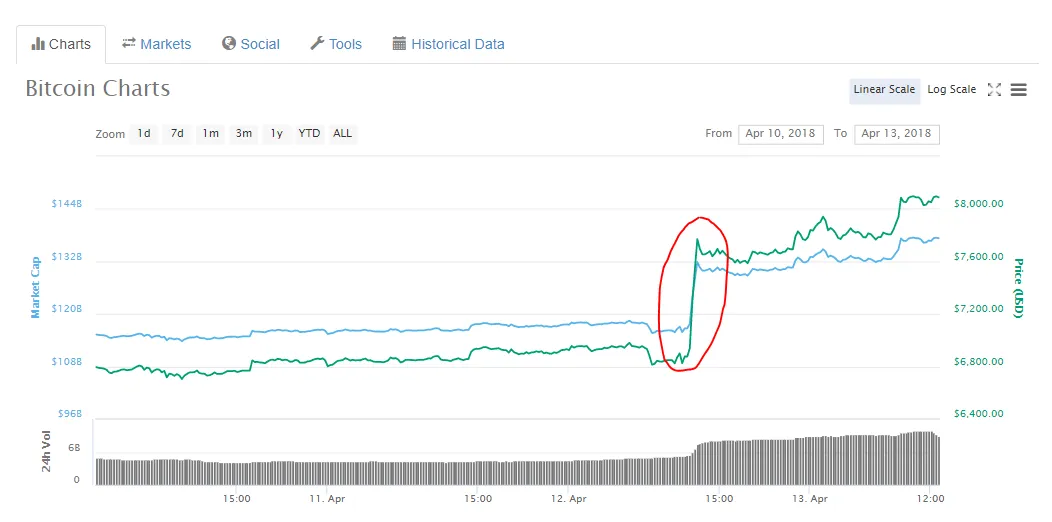Edit the To date field Apr 13, 2018
The image size is (1052, 522).
(896, 134)
